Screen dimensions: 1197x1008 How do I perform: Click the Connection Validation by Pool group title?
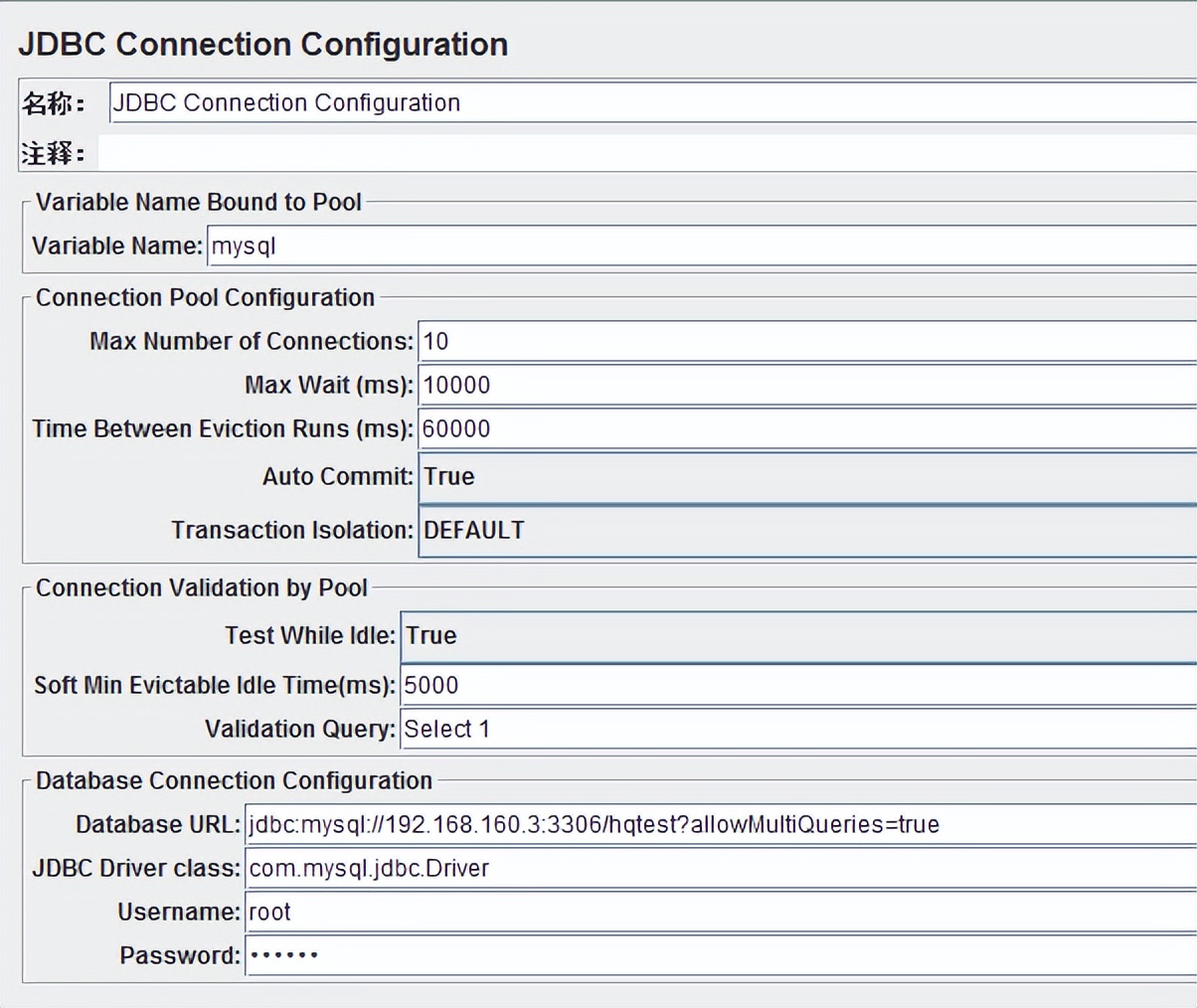coord(202,588)
